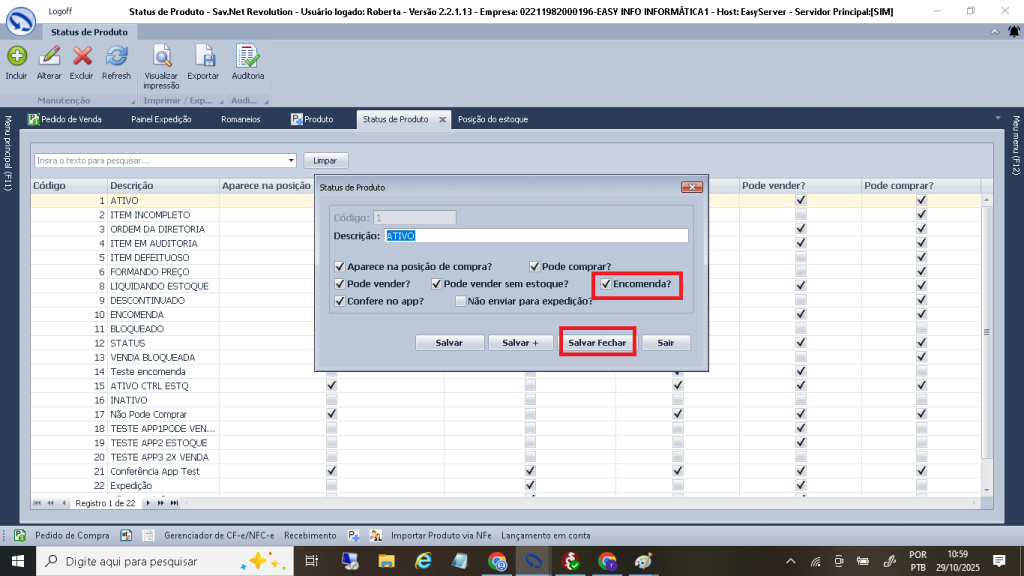The height and width of the screenshot is (576, 1024).
Task: Open the Auditoria tool
Action: coord(248,56)
